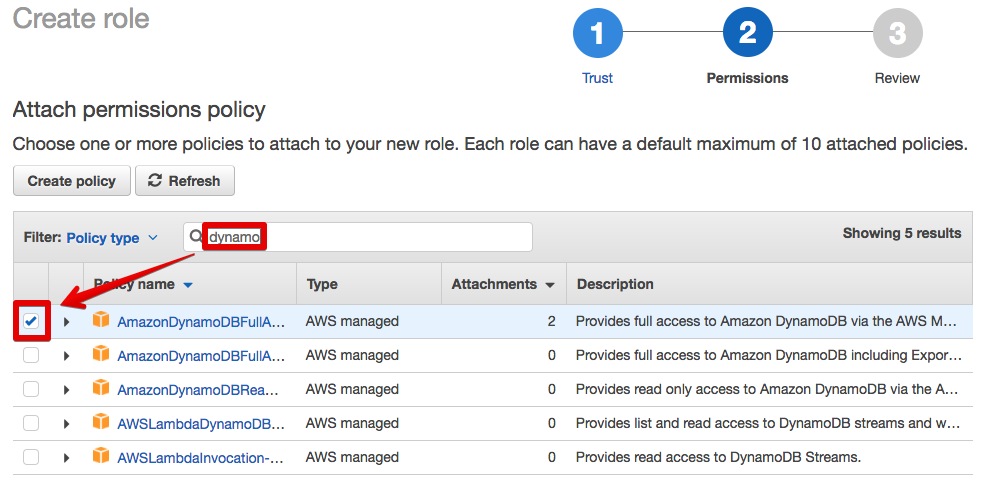Open the AmazonDynamoDBRea… policy link

click(198, 391)
